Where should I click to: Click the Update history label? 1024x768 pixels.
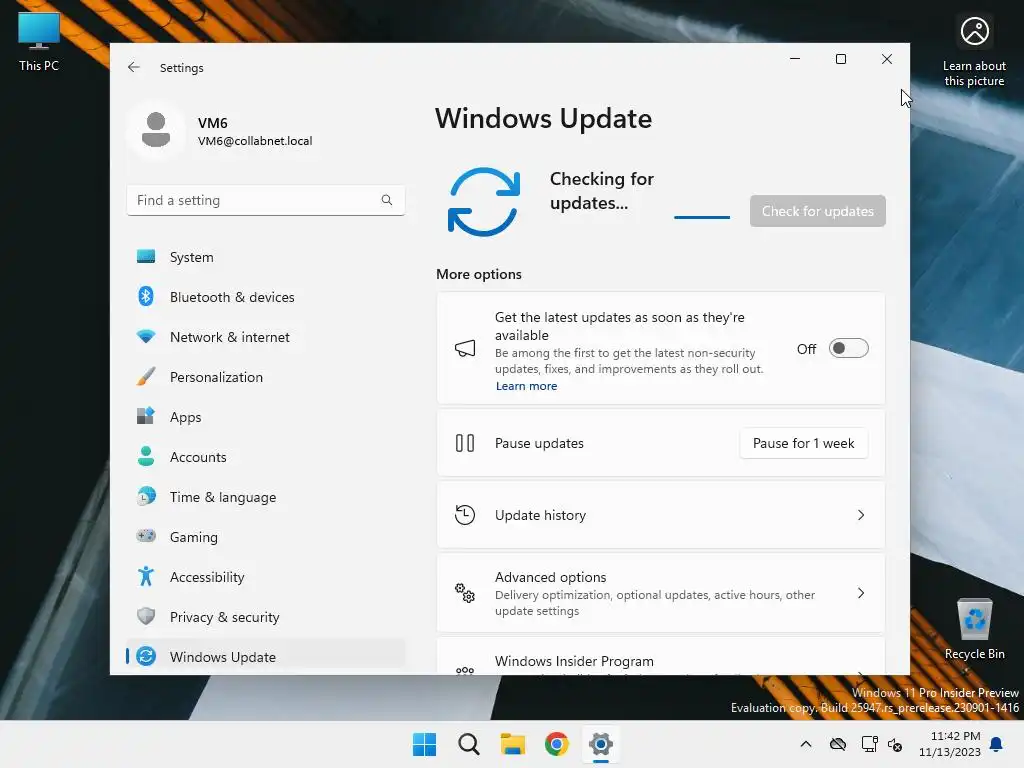[x=540, y=515]
